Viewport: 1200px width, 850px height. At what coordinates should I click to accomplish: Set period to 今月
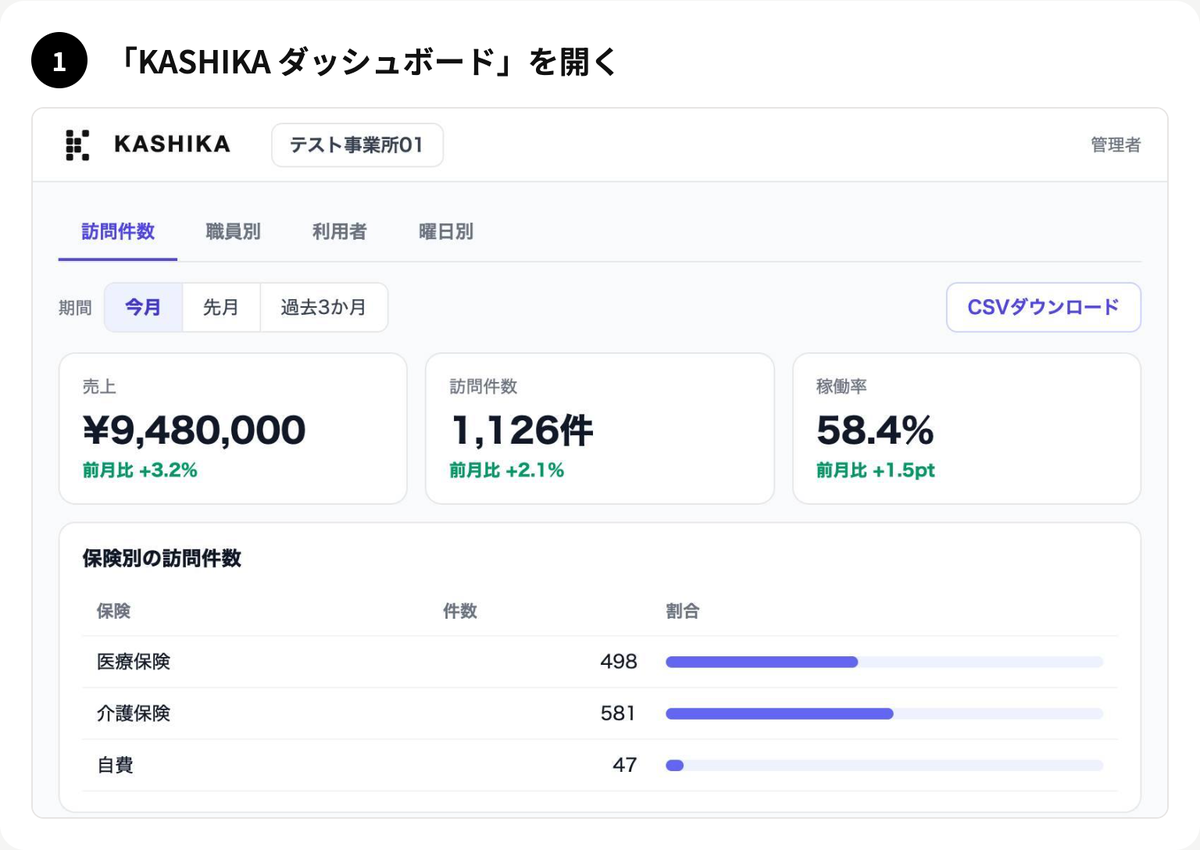tap(143, 307)
